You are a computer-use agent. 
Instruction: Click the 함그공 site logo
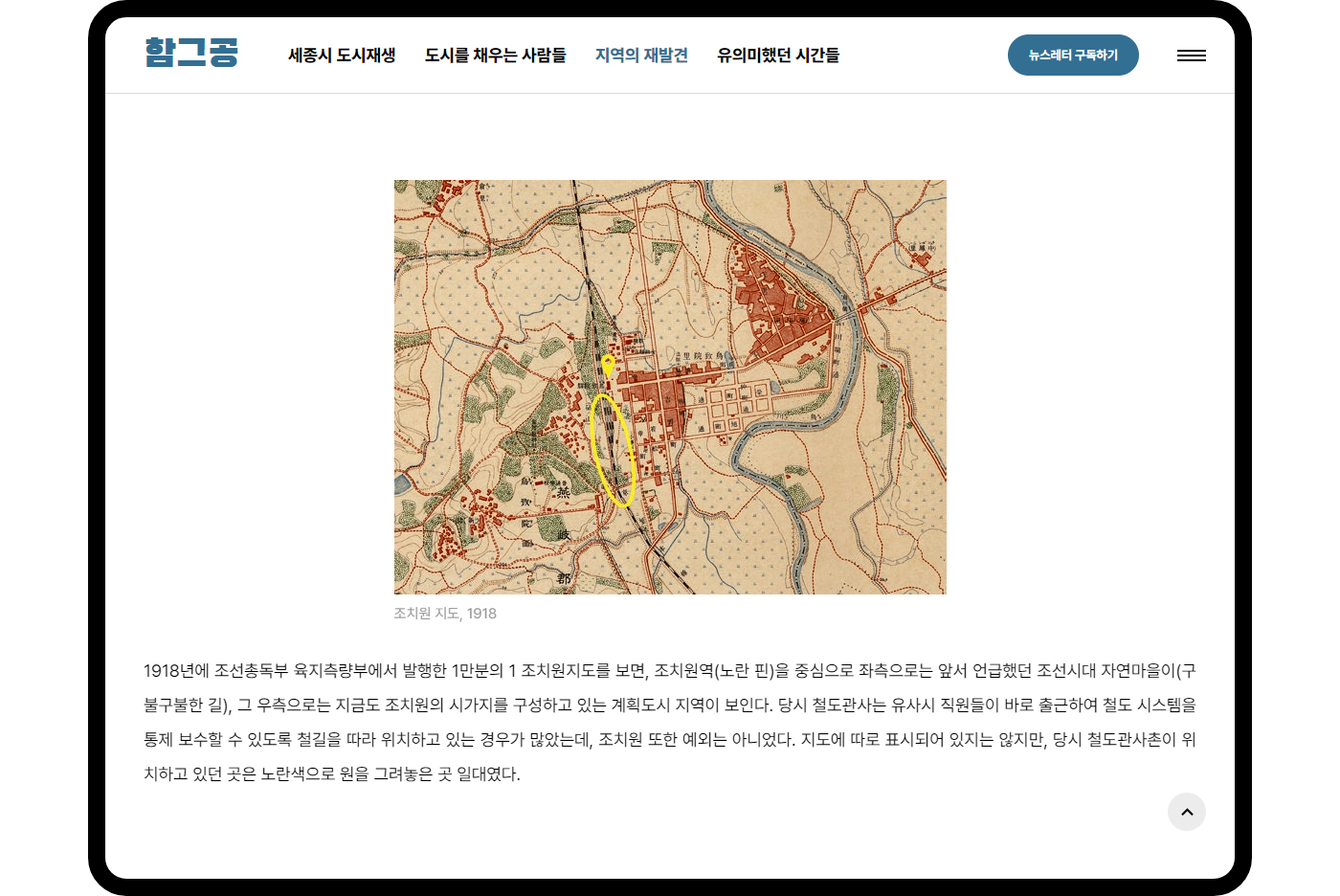[x=191, y=53]
